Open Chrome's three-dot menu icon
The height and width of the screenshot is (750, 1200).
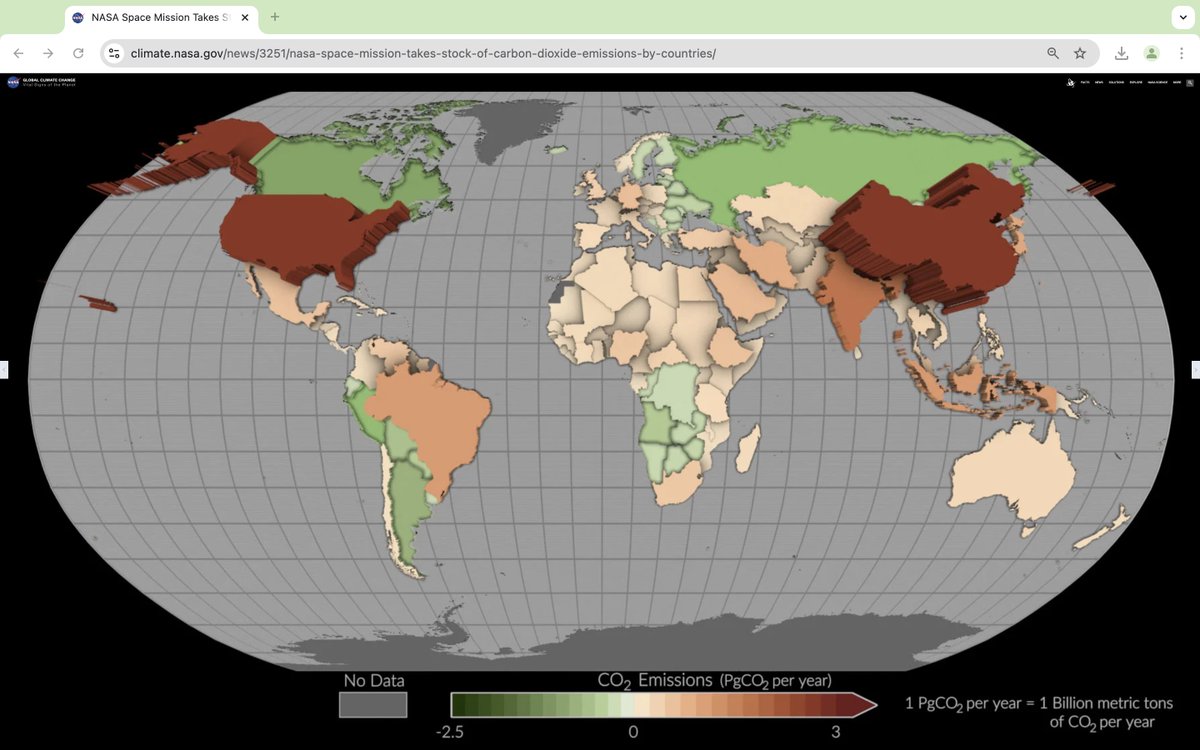point(1182,52)
